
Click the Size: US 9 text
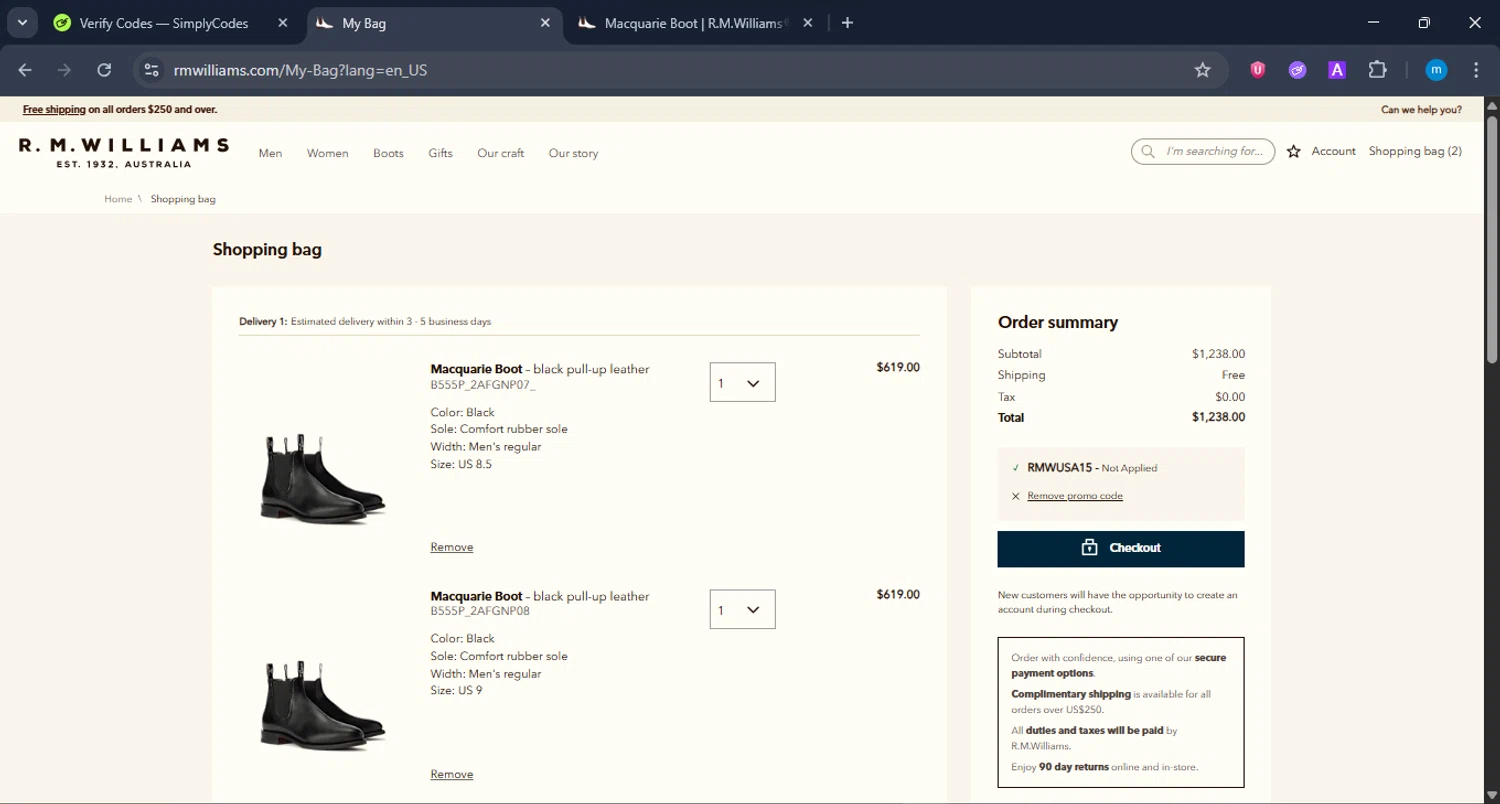[x=456, y=691]
